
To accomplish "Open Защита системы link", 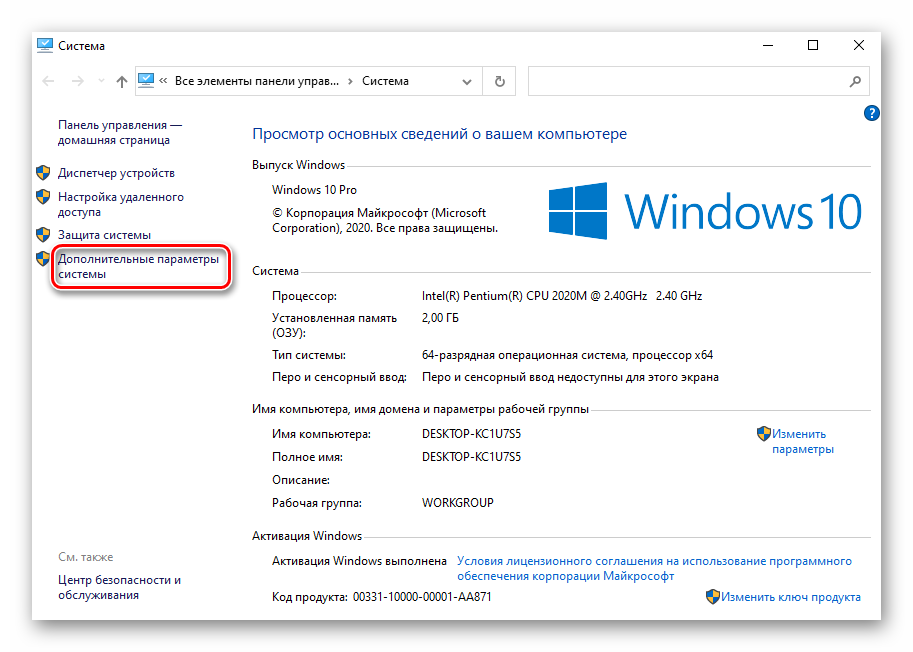I will 104,235.
